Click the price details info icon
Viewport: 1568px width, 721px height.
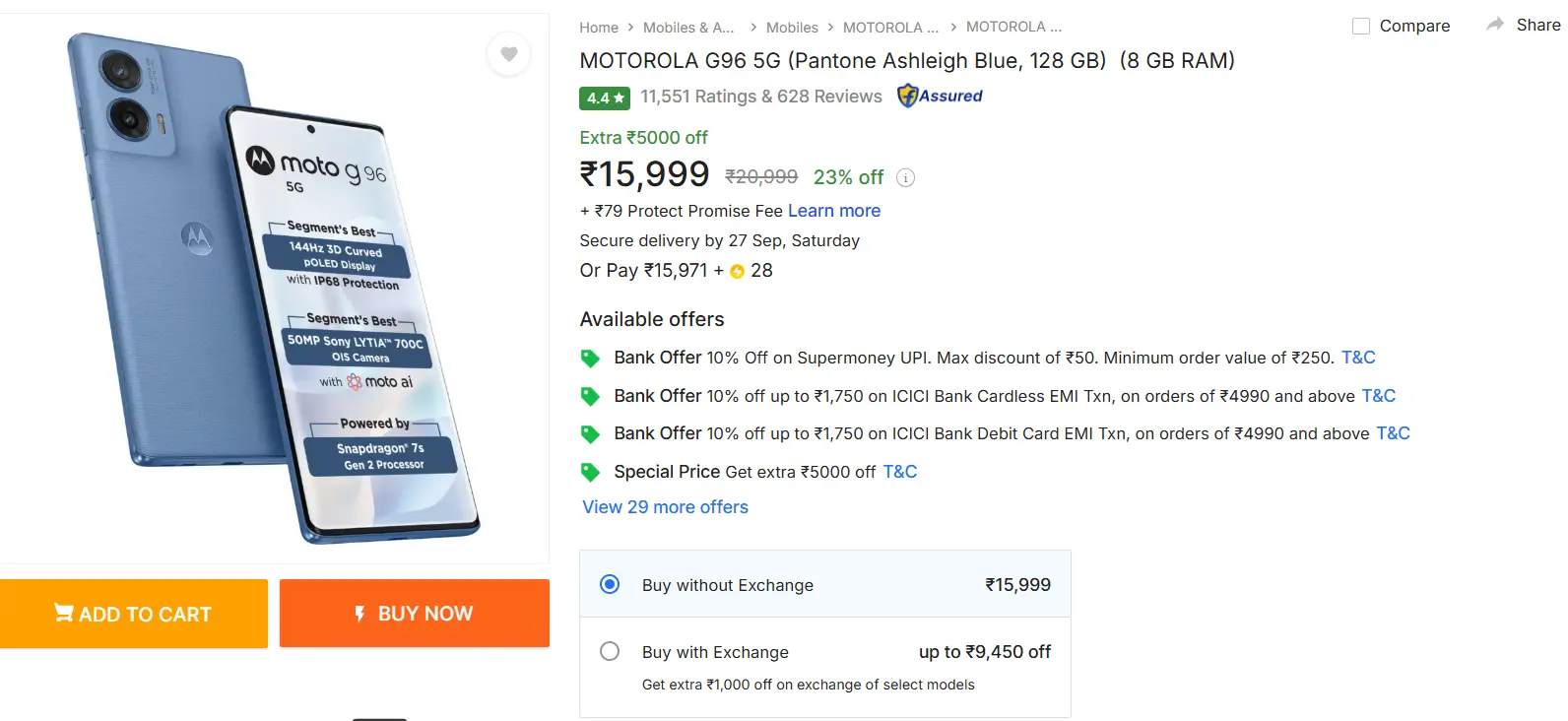coord(905,177)
